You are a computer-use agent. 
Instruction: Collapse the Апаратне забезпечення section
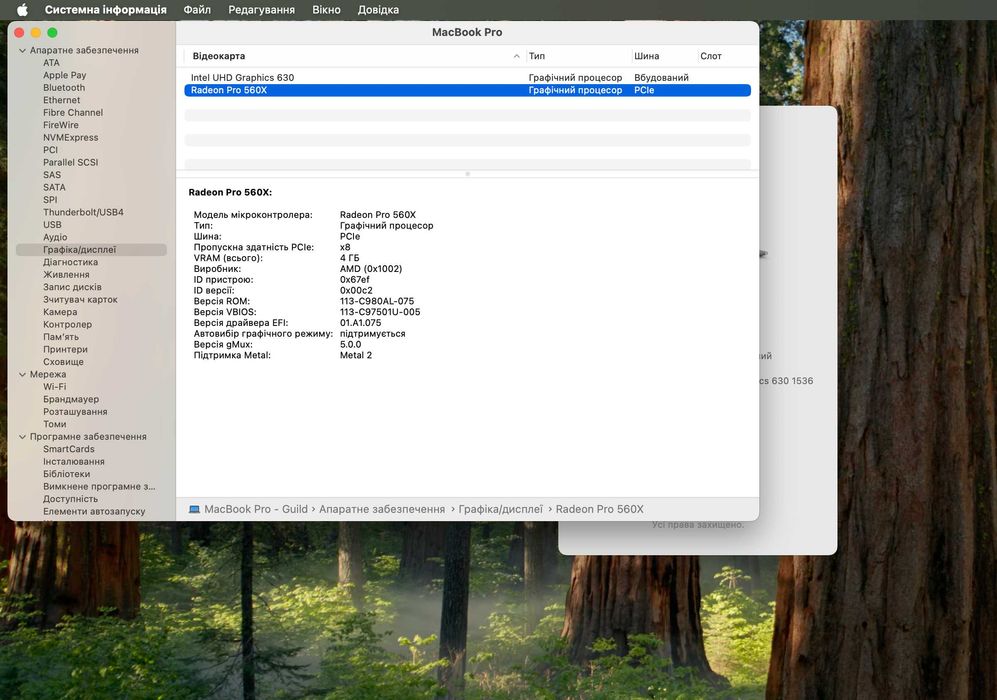(x=22, y=50)
